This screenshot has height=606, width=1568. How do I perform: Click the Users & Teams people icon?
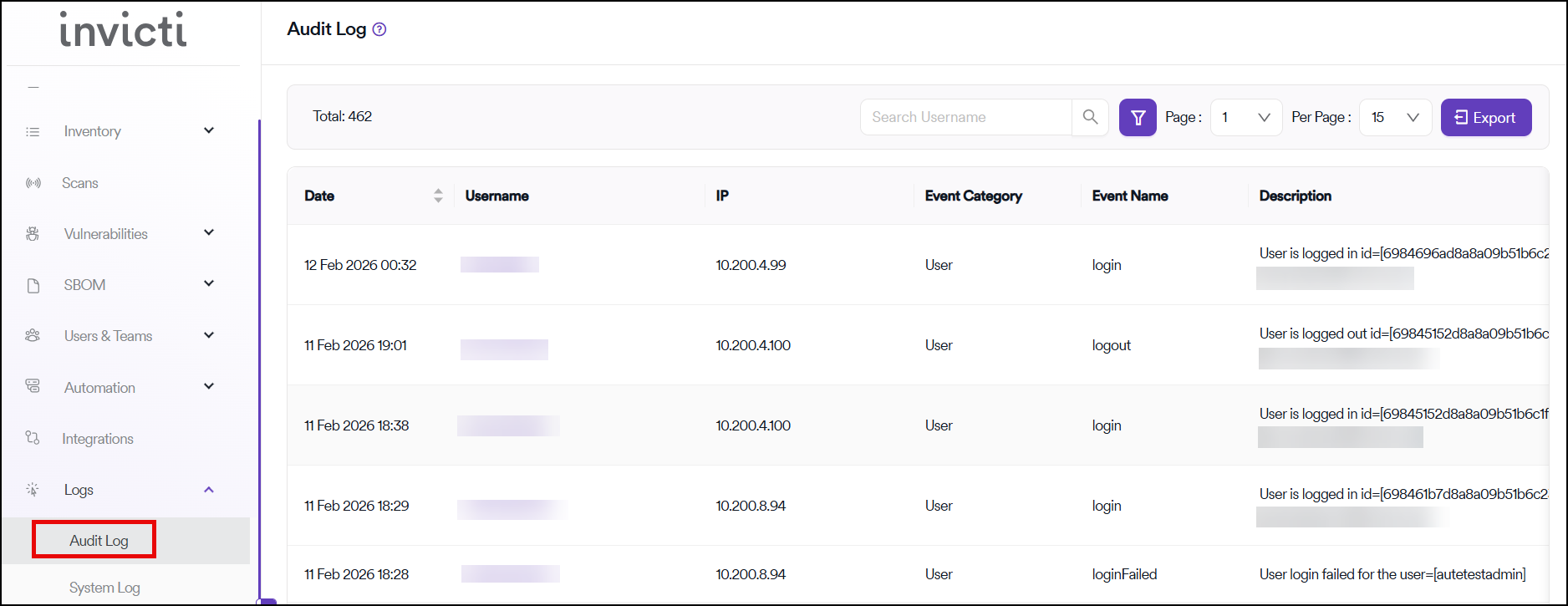pyautogui.click(x=33, y=336)
